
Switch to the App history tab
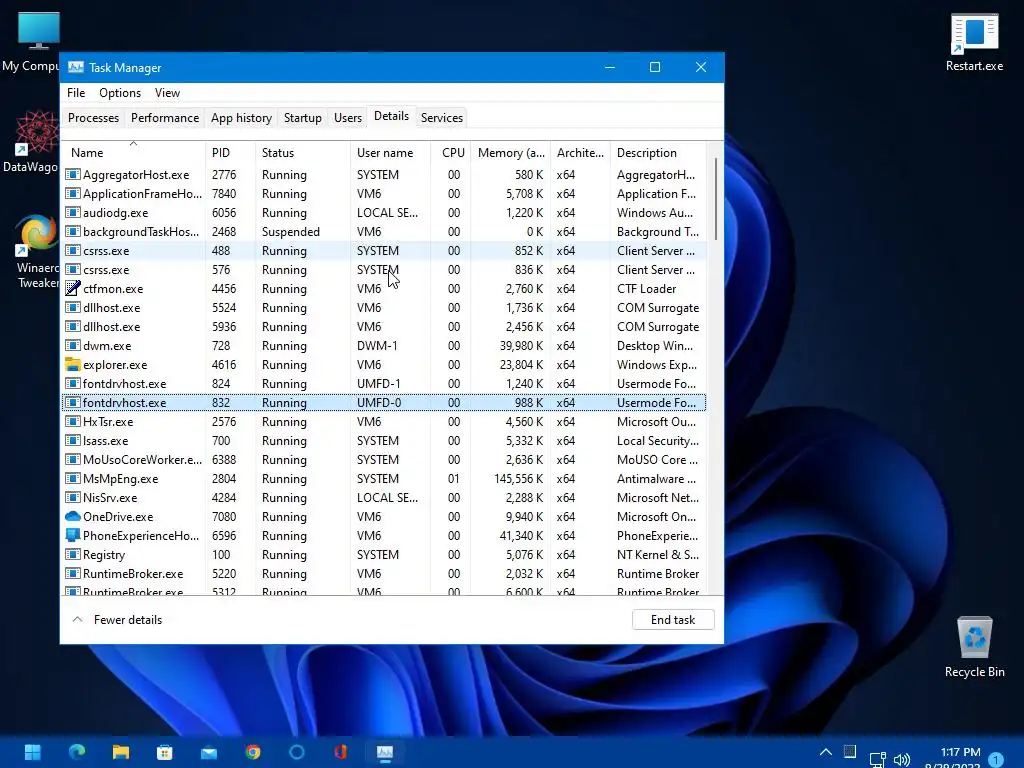[241, 118]
